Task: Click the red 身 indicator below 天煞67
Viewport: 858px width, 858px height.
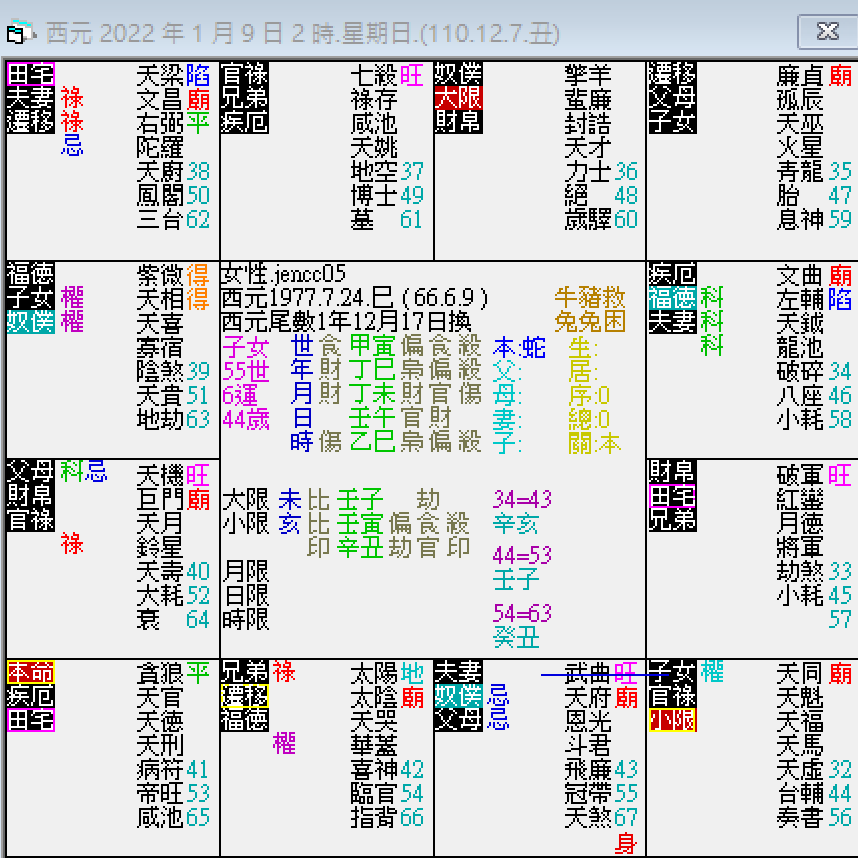Action: 623,842
